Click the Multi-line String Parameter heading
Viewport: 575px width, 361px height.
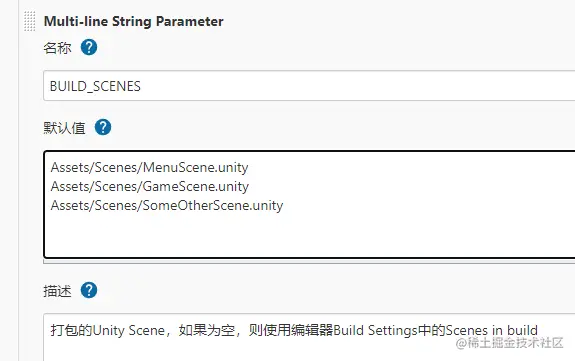pyautogui.click(x=133, y=21)
